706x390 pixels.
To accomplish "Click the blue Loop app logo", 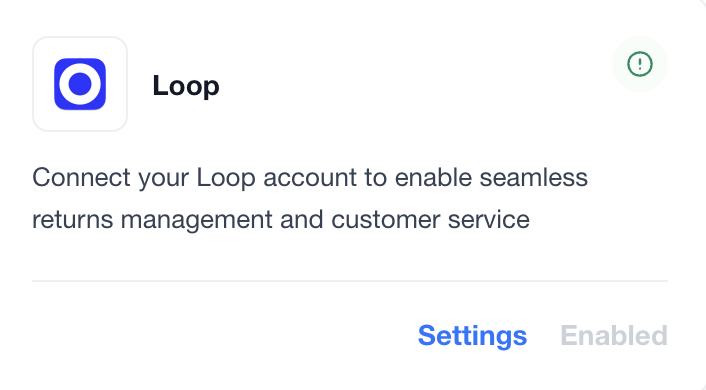I will [80, 84].
